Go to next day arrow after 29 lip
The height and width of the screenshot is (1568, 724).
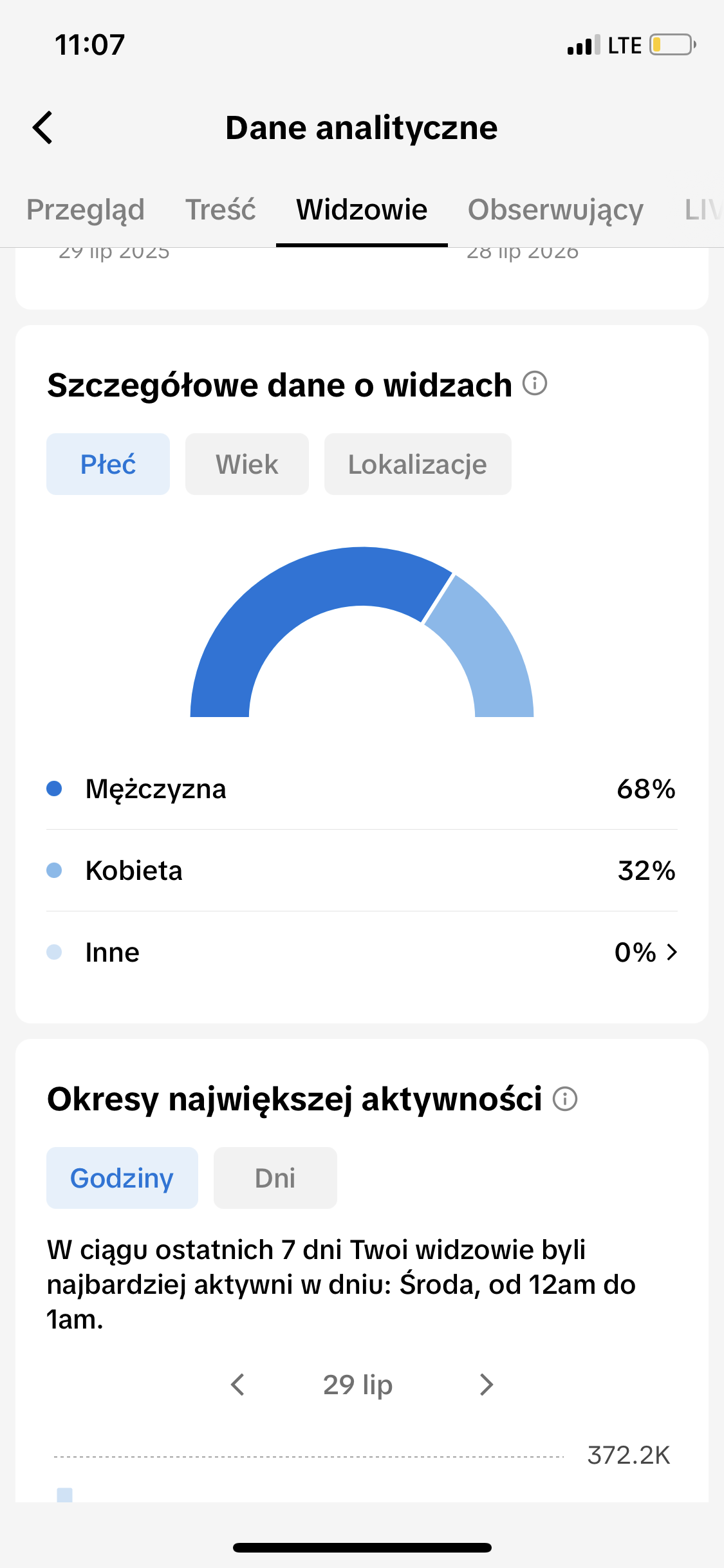tap(487, 1385)
